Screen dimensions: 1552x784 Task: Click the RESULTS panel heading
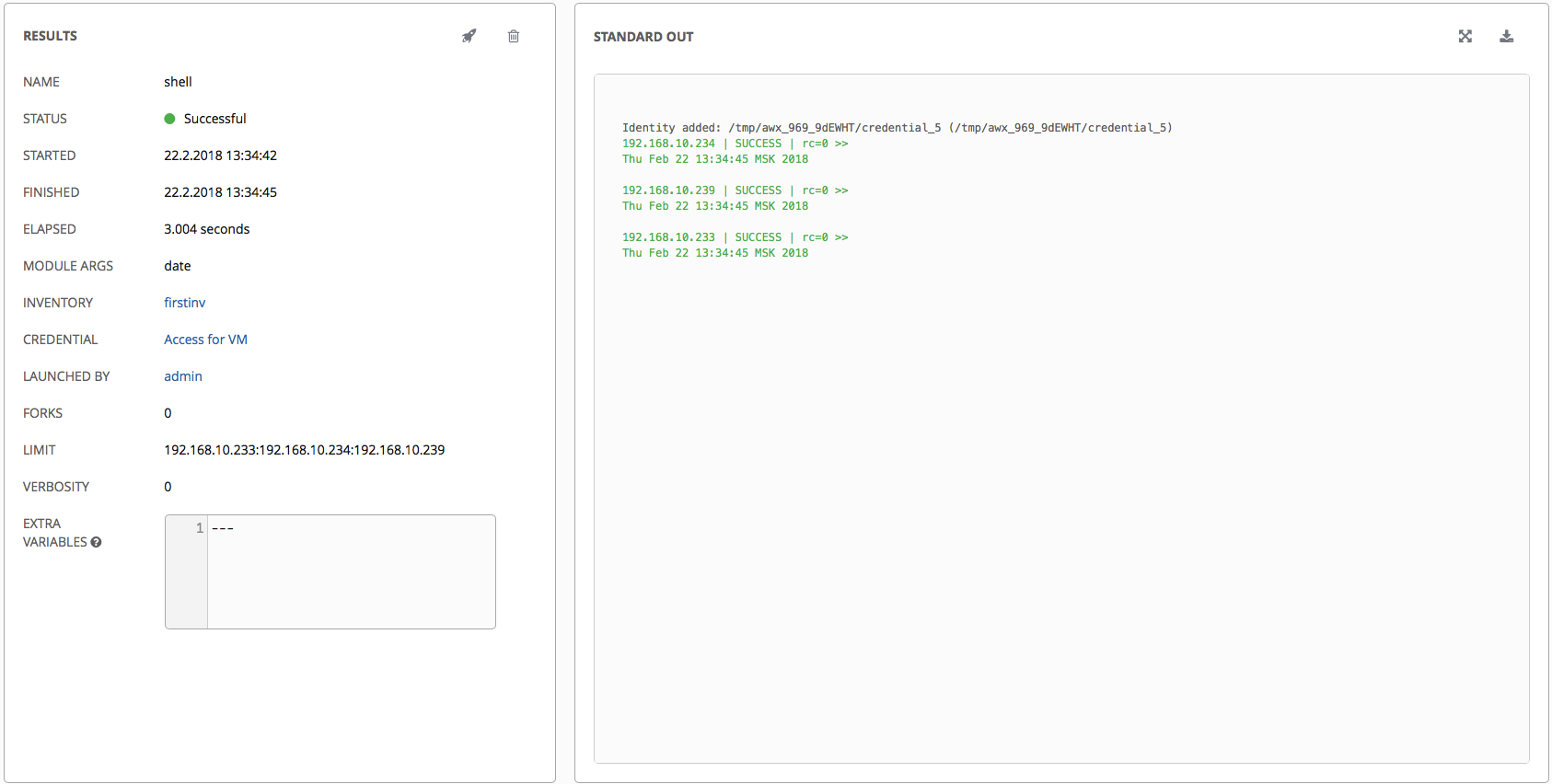coord(51,36)
